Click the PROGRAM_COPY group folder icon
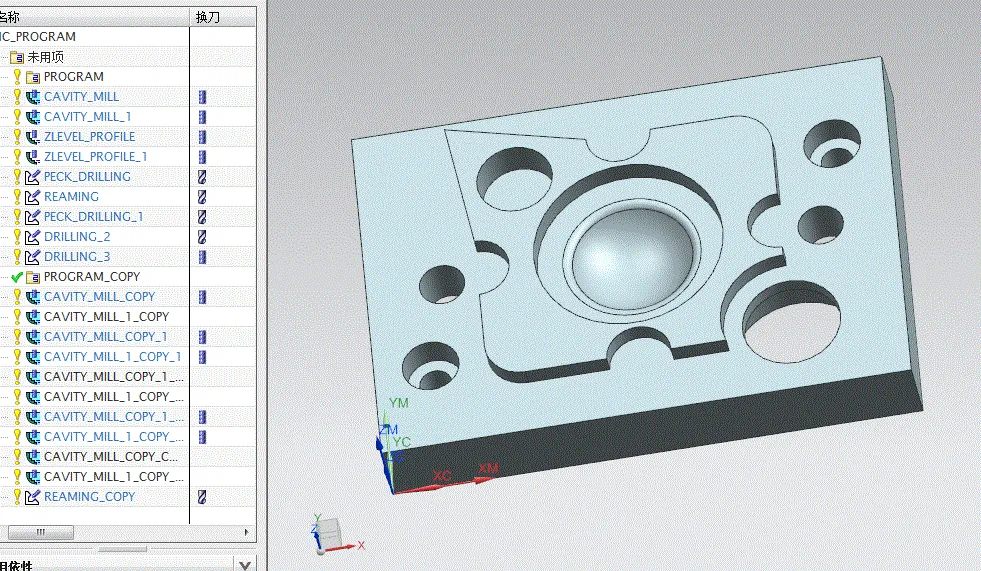 (33, 277)
